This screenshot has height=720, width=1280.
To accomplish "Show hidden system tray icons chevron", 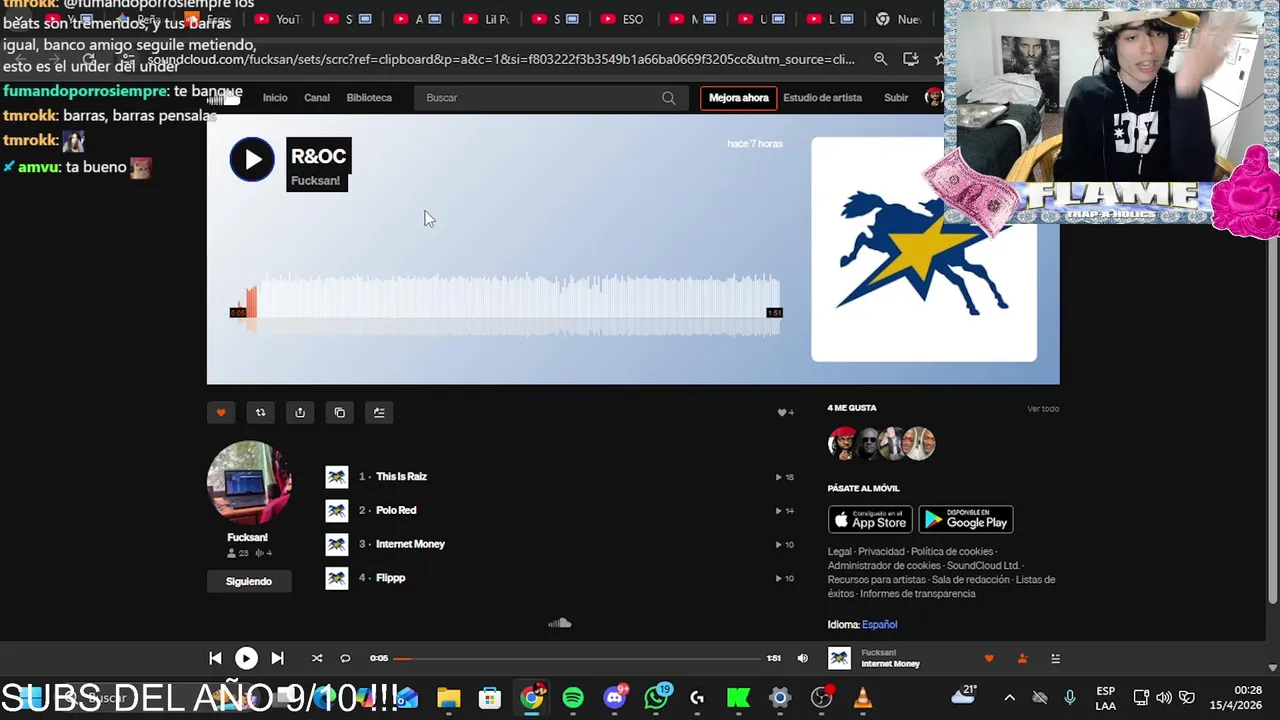I will [x=1009, y=698].
